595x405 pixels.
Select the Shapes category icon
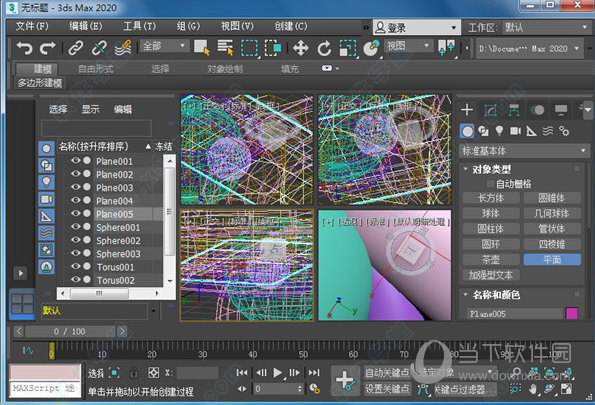click(483, 131)
